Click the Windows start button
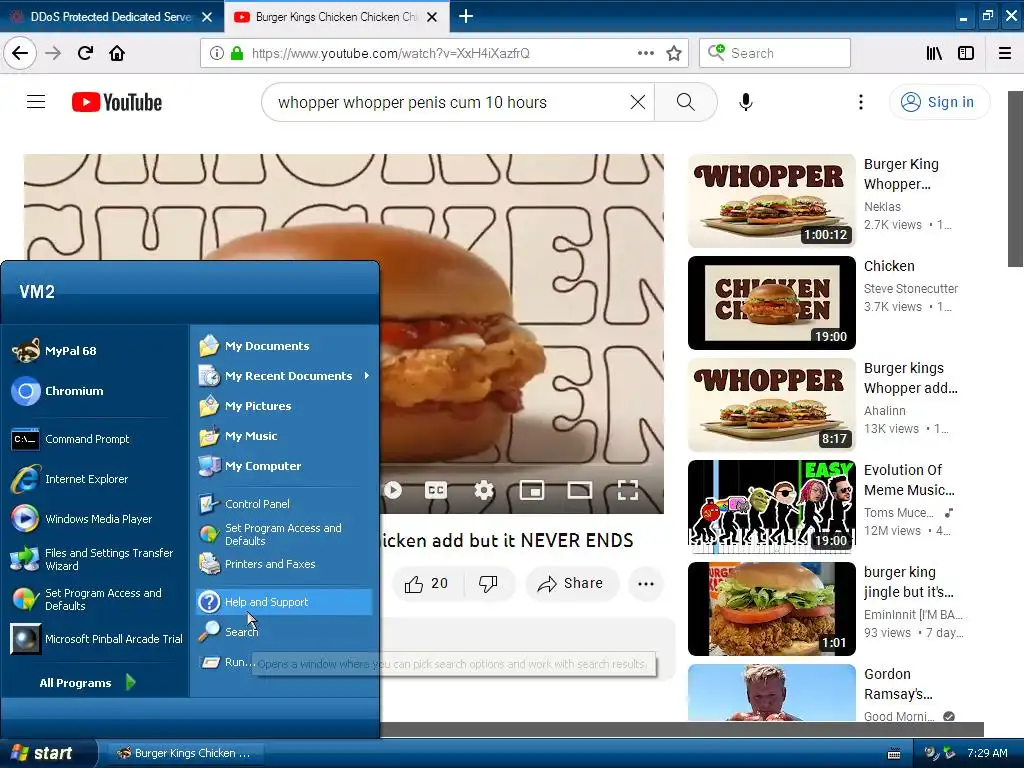The width and height of the screenshot is (1024, 768). pos(48,753)
